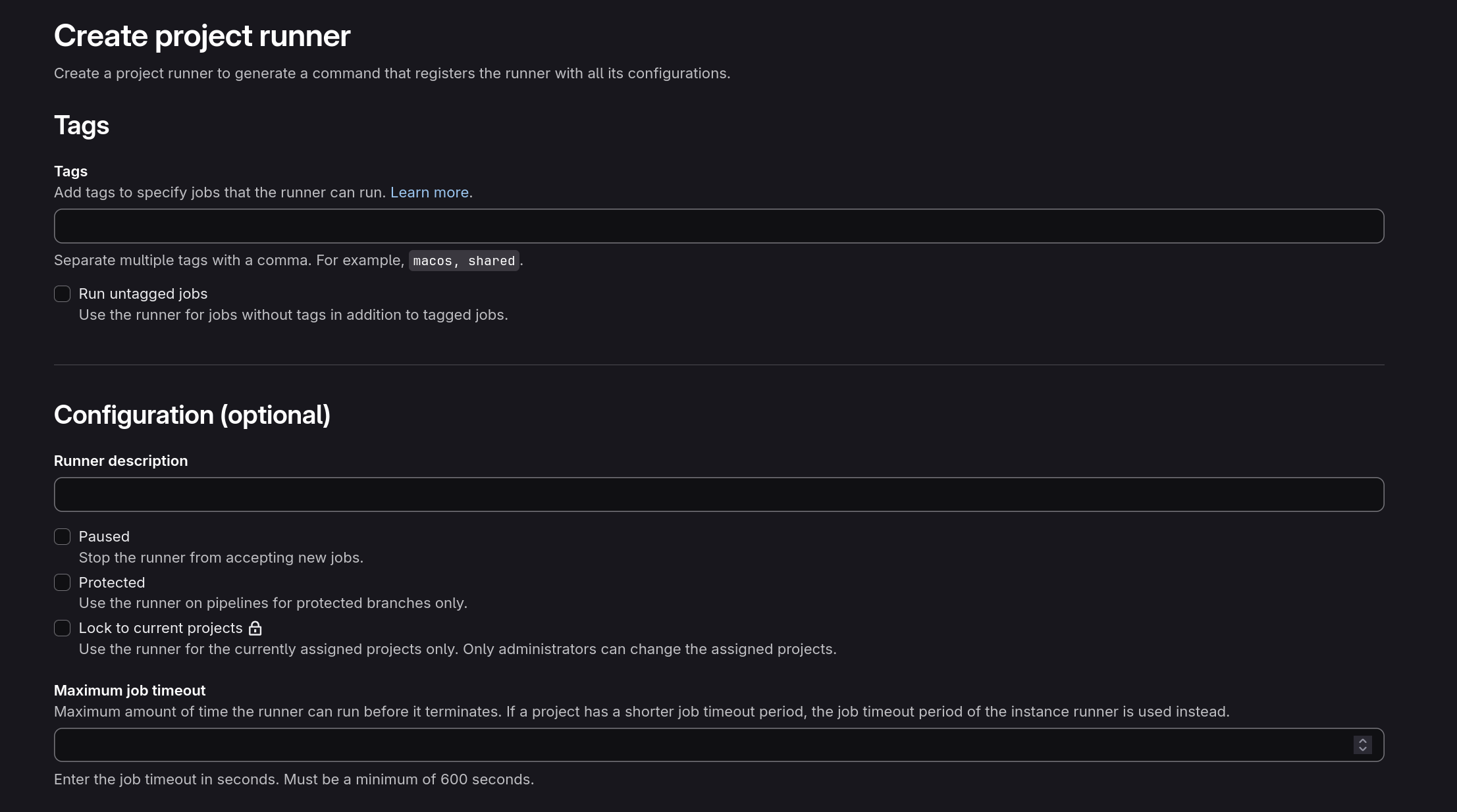Image resolution: width=1457 pixels, height=812 pixels.
Task: Click the Runner description label
Action: click(x=121, y=461)
